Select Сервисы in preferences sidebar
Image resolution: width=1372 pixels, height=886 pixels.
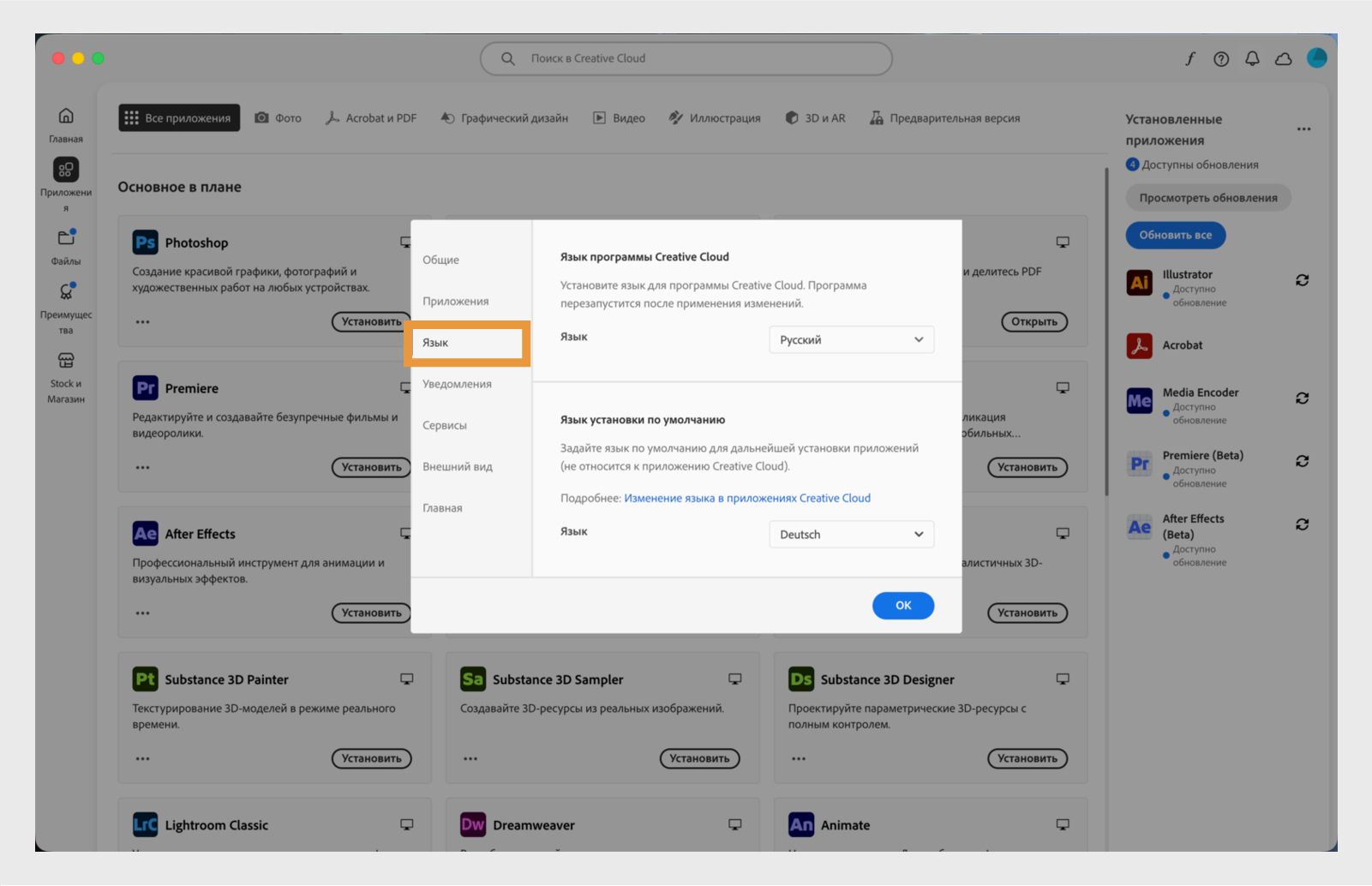[x=444, y=425]
